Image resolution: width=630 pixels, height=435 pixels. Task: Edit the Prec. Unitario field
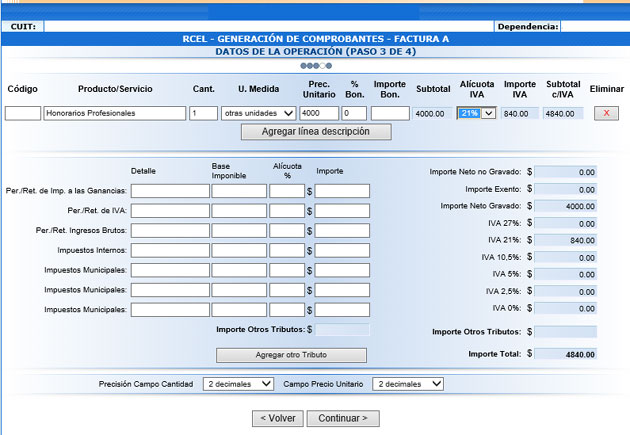(x=318, y=113)
